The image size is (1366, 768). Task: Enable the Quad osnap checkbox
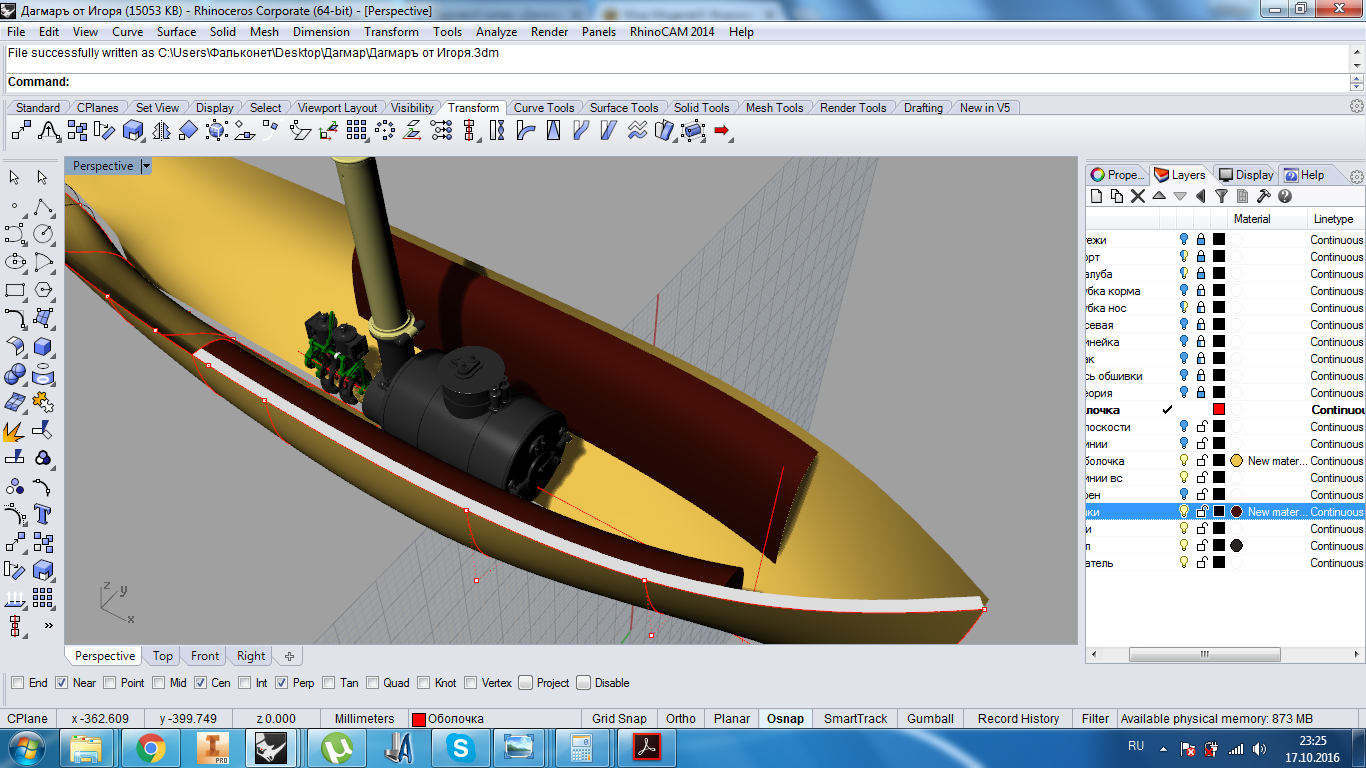[x=372, y=683]
